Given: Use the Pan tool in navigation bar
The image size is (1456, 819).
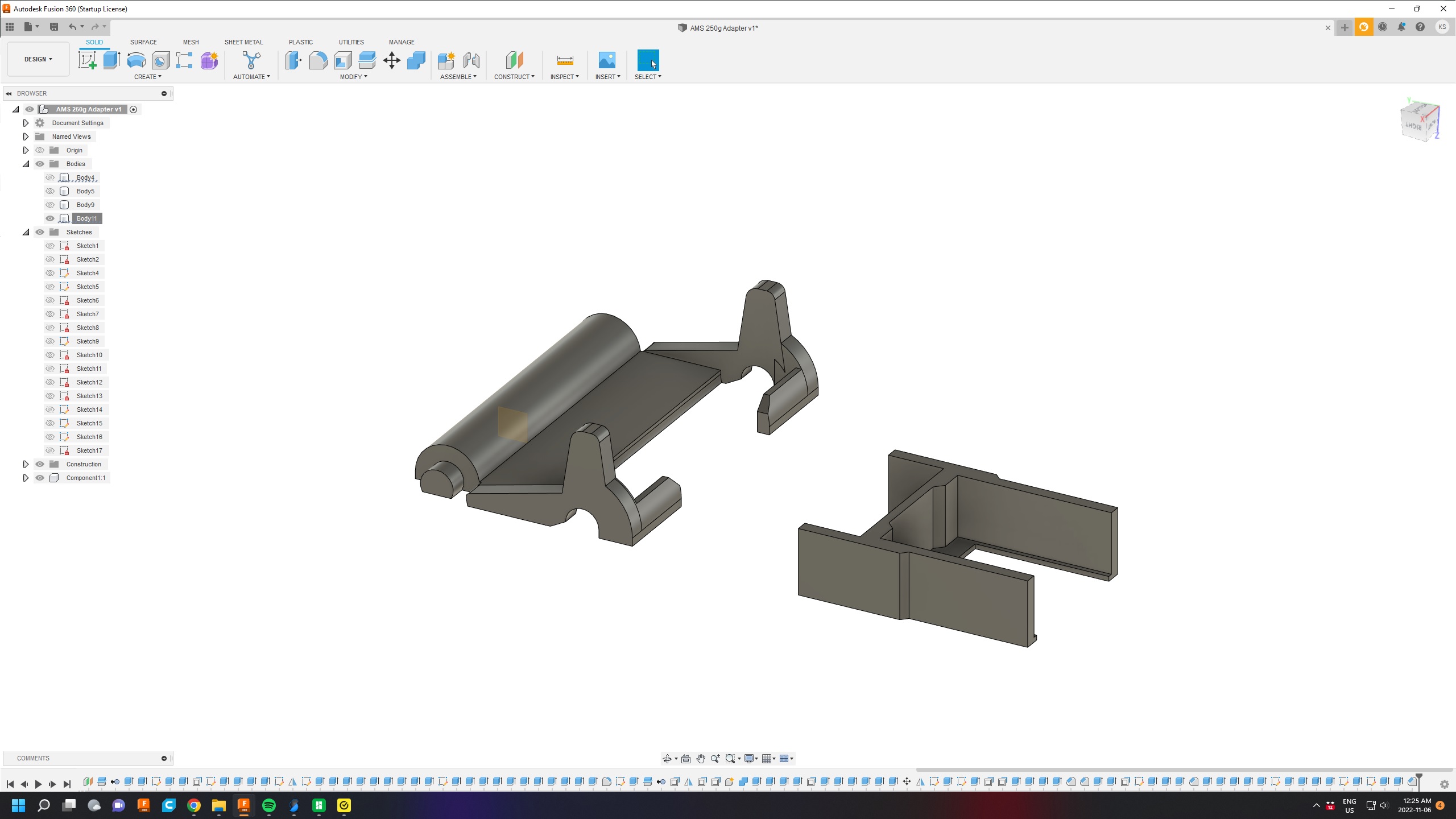Looking at the screenshot, I should (700, 758).
